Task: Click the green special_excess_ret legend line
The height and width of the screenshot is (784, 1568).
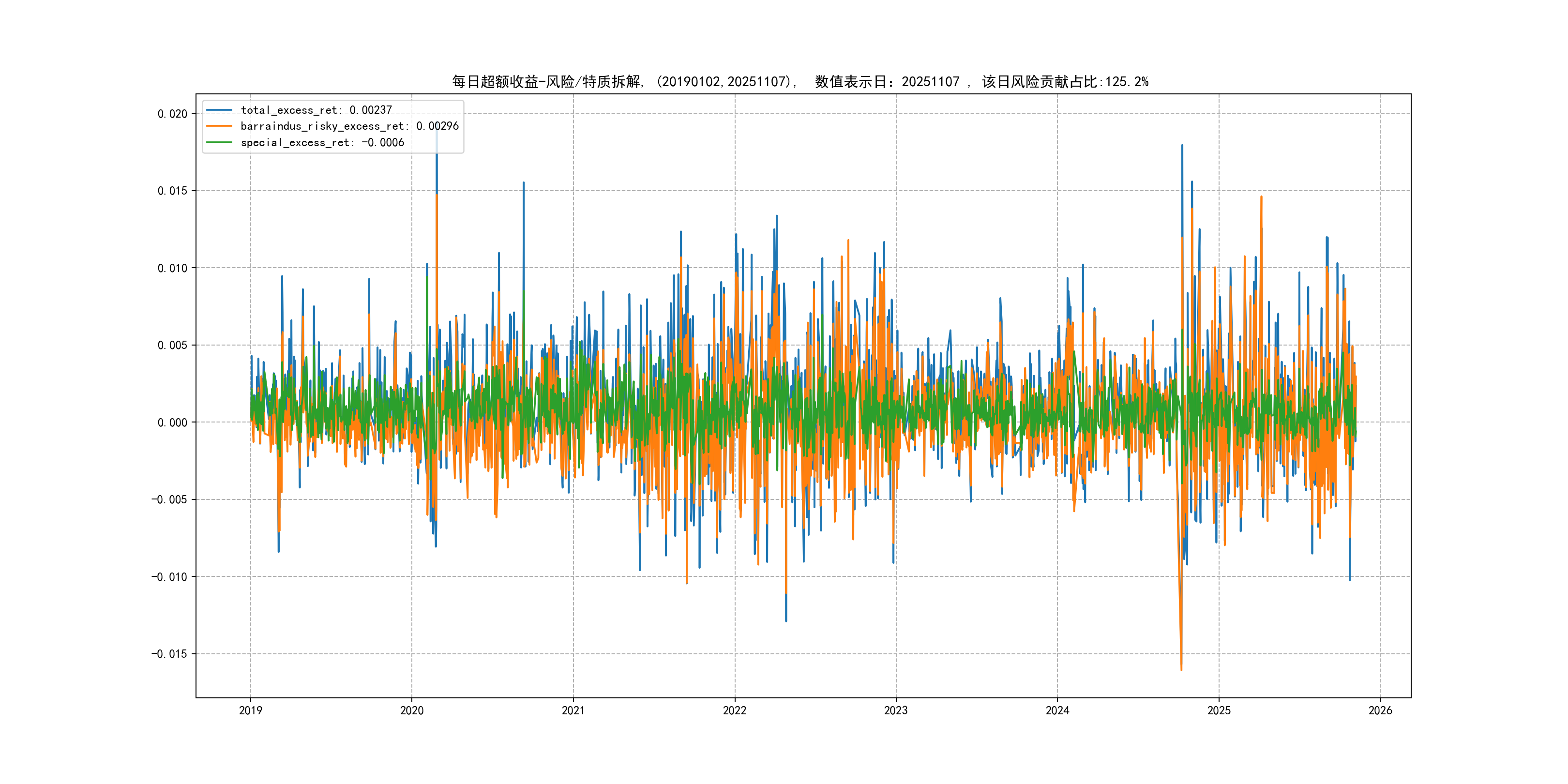Action: [219, 142]
